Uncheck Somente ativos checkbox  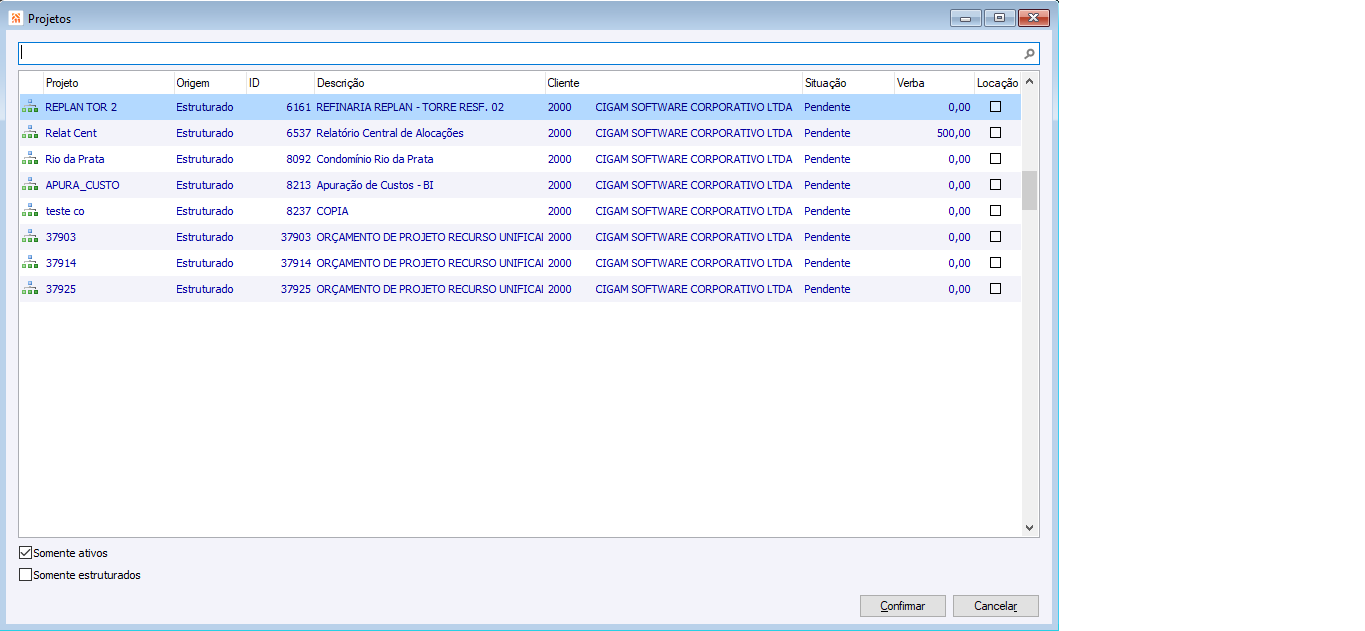(25, 553)
